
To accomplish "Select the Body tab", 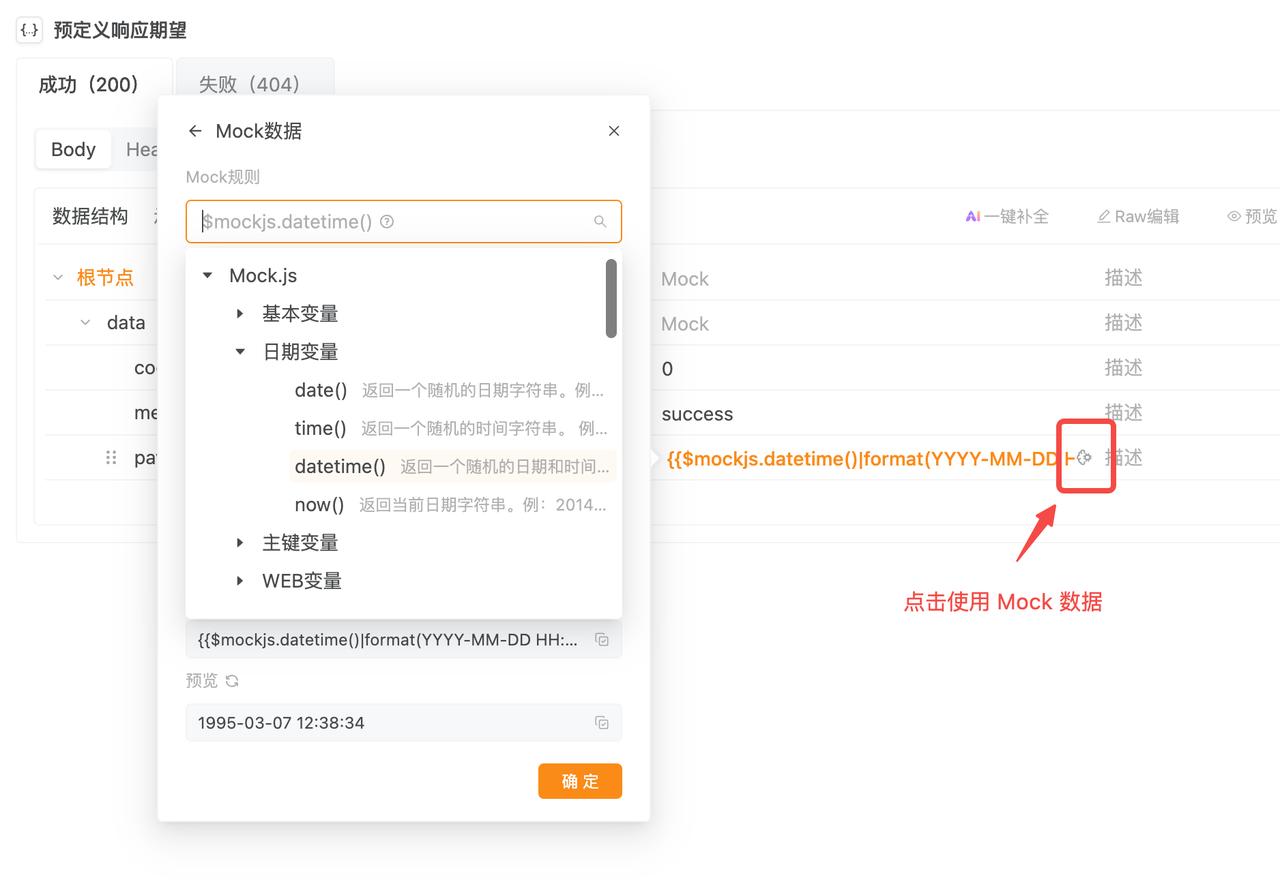I will point(73,150).
